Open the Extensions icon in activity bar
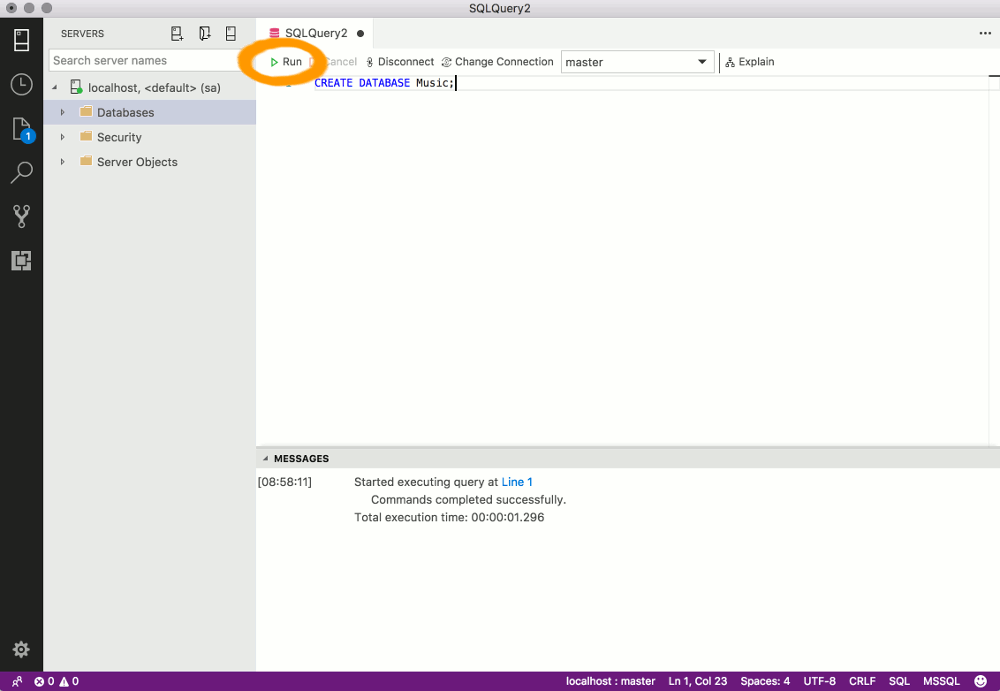The height and width of the screenshot is (691, 1000). point(21,260)
